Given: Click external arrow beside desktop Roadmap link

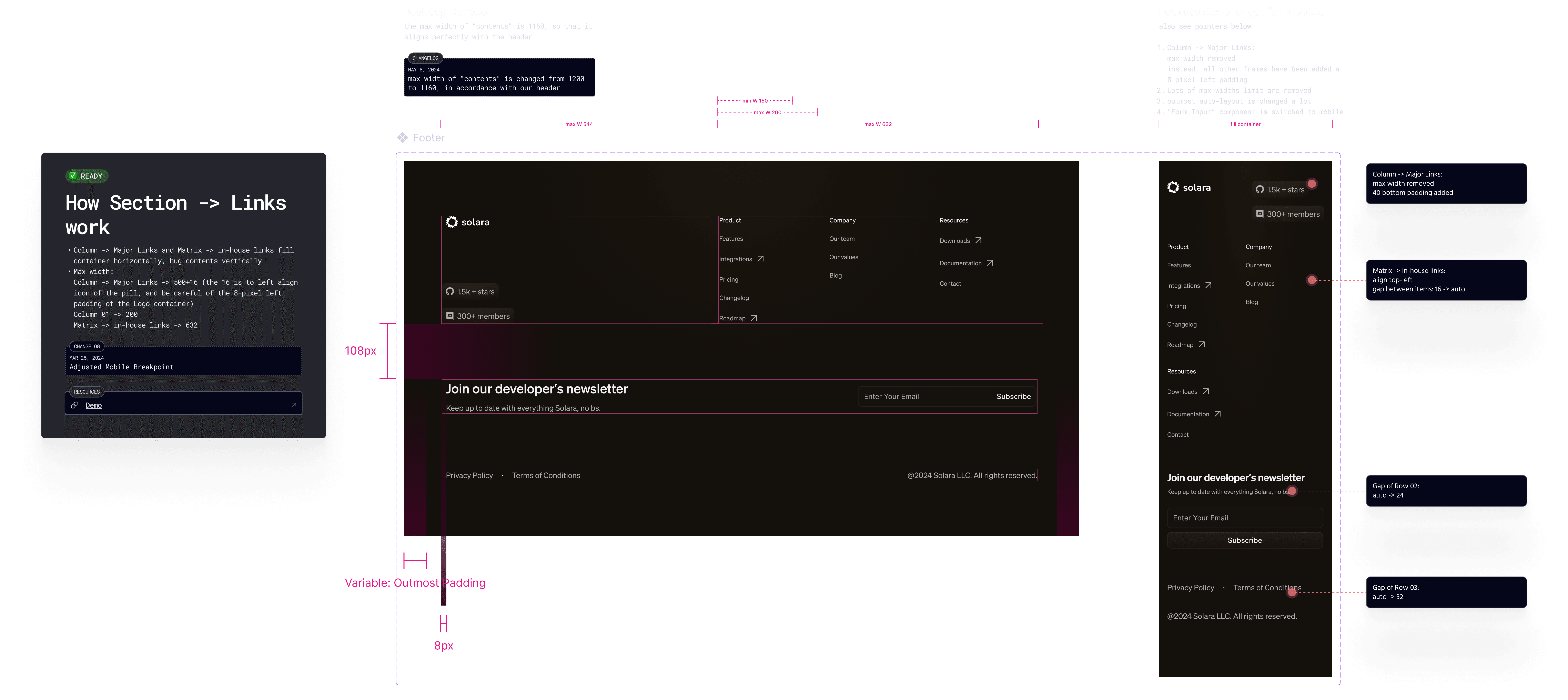Looking at the screenshot, I should pos(753,318).
